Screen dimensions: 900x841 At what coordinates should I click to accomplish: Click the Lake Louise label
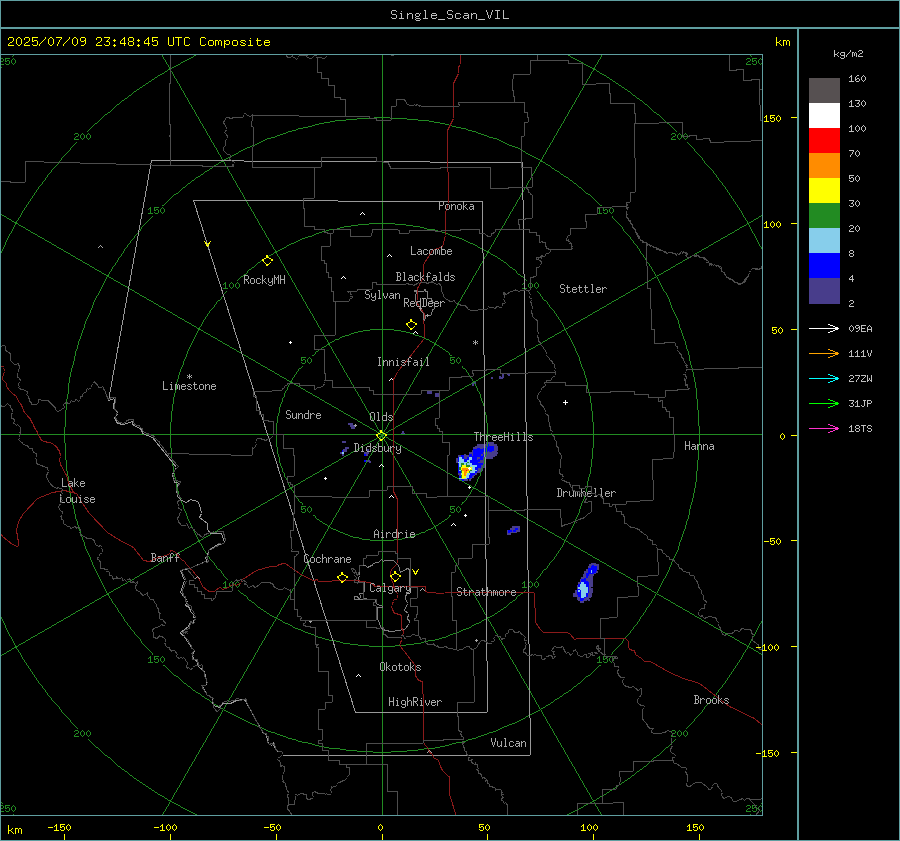tap(77, 491)
